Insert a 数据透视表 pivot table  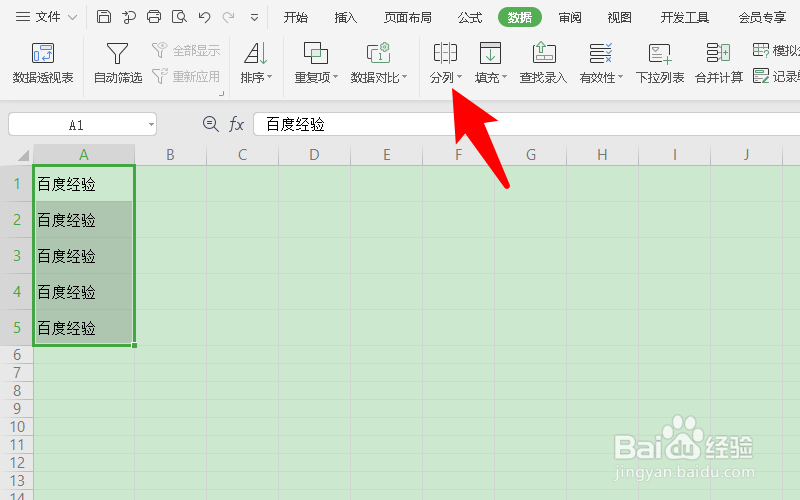(x=43, y=63)
